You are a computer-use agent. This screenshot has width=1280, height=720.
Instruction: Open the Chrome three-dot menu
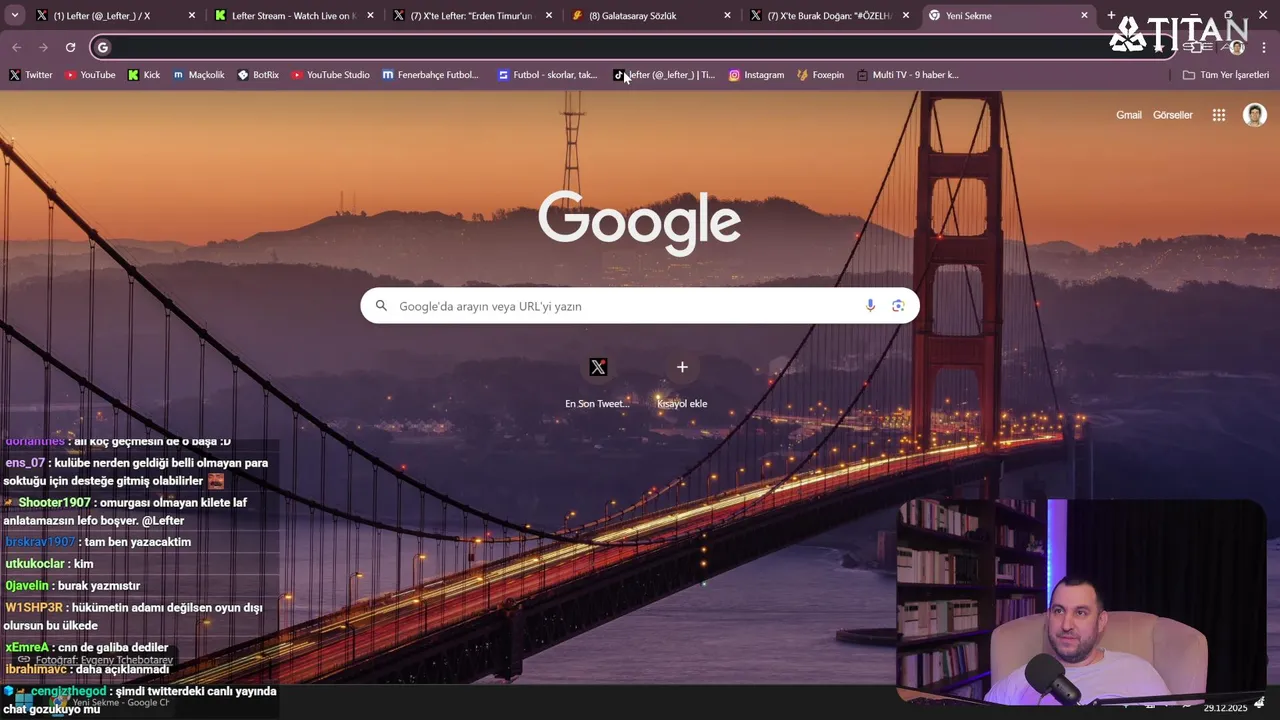pos(1265,47)
